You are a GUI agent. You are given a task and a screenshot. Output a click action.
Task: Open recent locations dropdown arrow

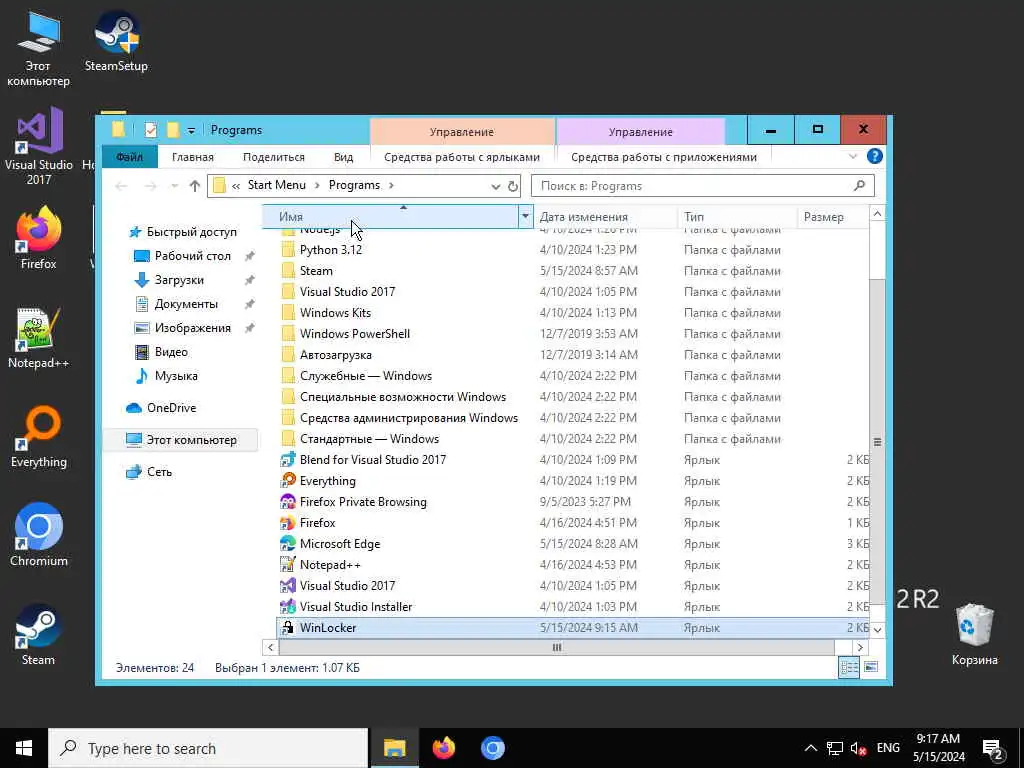(174, 186)
